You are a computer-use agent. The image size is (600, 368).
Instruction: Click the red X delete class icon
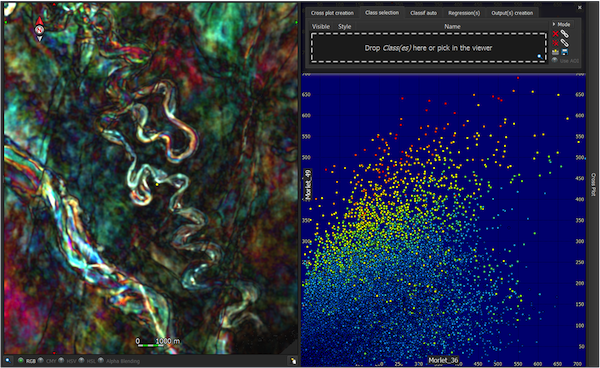[x=556, y=34]
